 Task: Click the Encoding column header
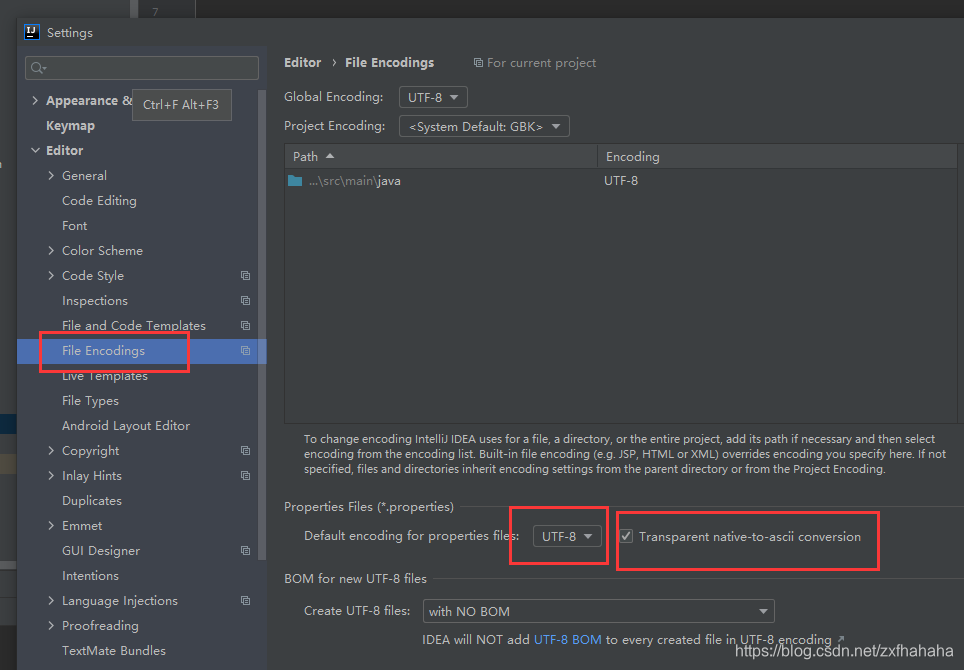pos(777,157)
